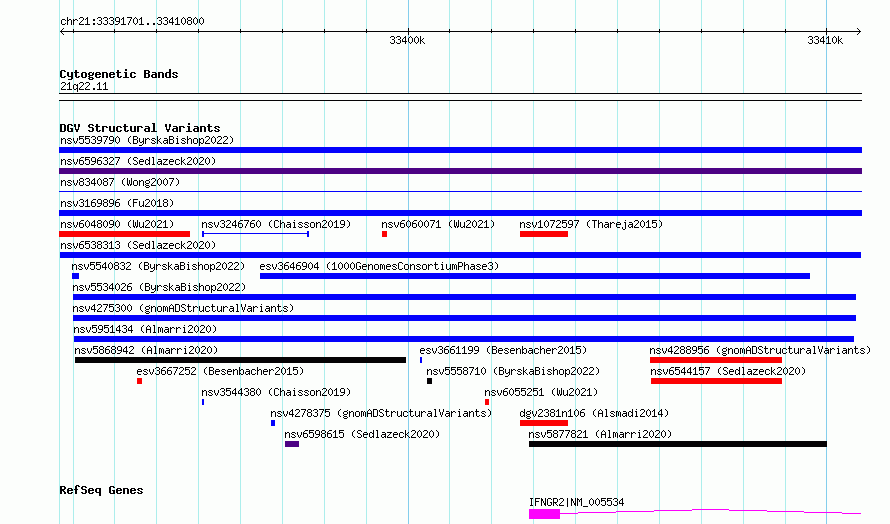The image size is (890, 524).
Task: Click the small blue nsv4278375 marker
Action: [273, 423]
